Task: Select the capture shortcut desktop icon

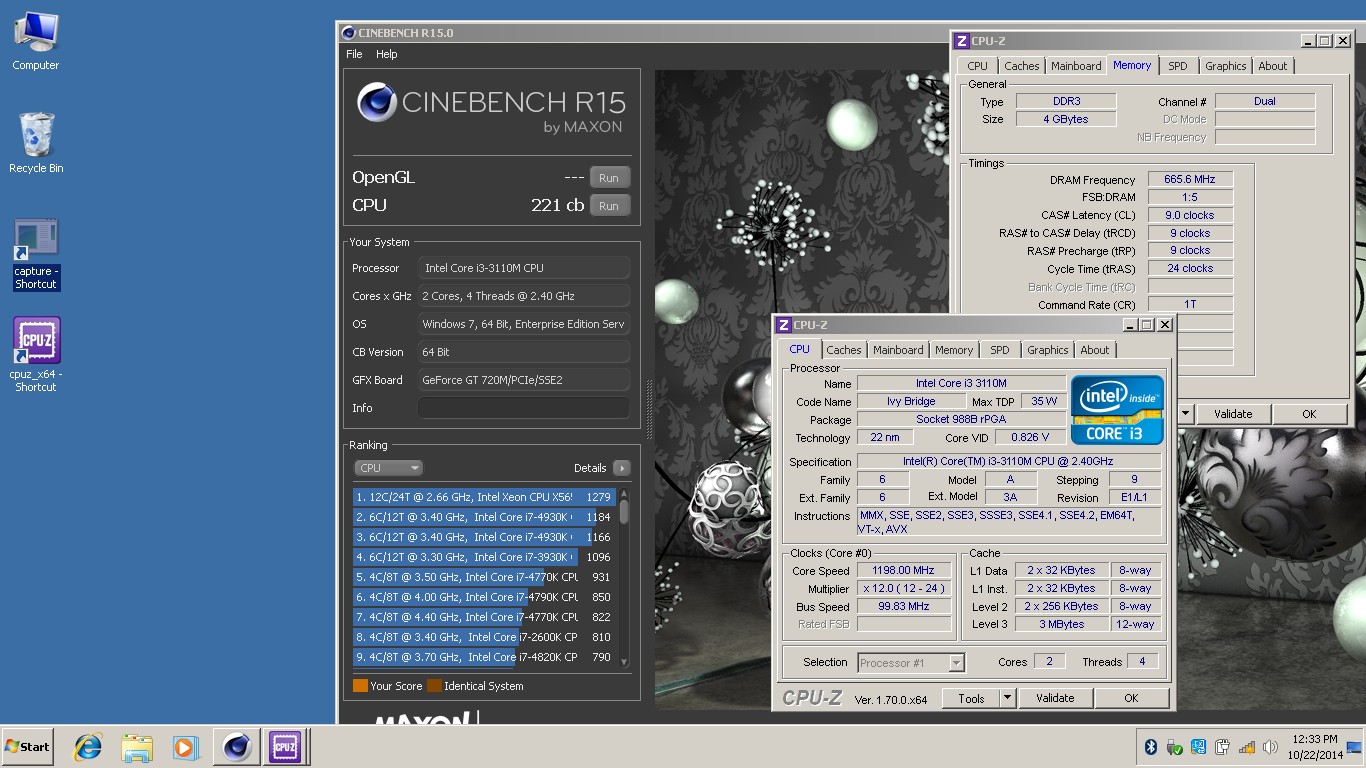Action: [x=36, y=255]
